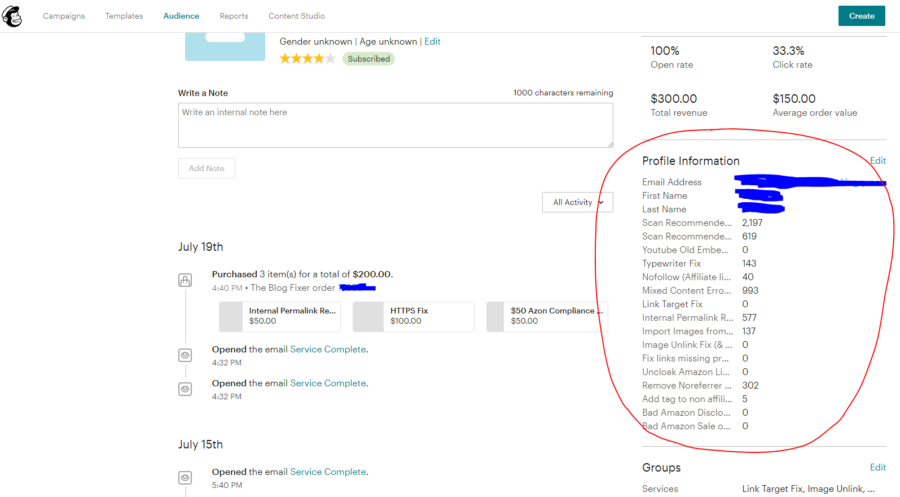900x497 pixels.
Task: Click the star rating of the contact
Action: click(x=307, y=59)
